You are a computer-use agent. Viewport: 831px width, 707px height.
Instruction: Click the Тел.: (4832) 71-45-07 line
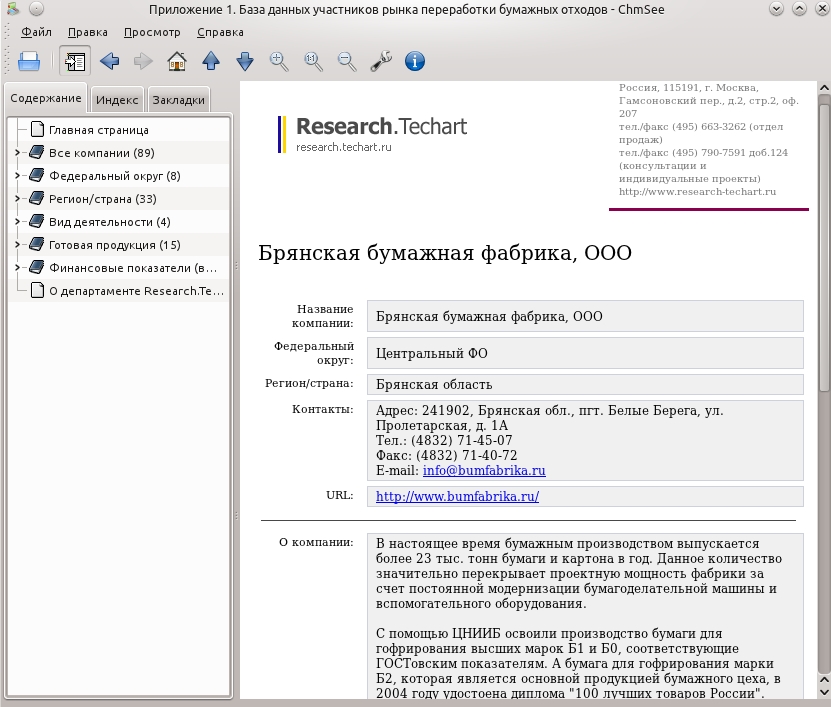click(x=444, y=440)
